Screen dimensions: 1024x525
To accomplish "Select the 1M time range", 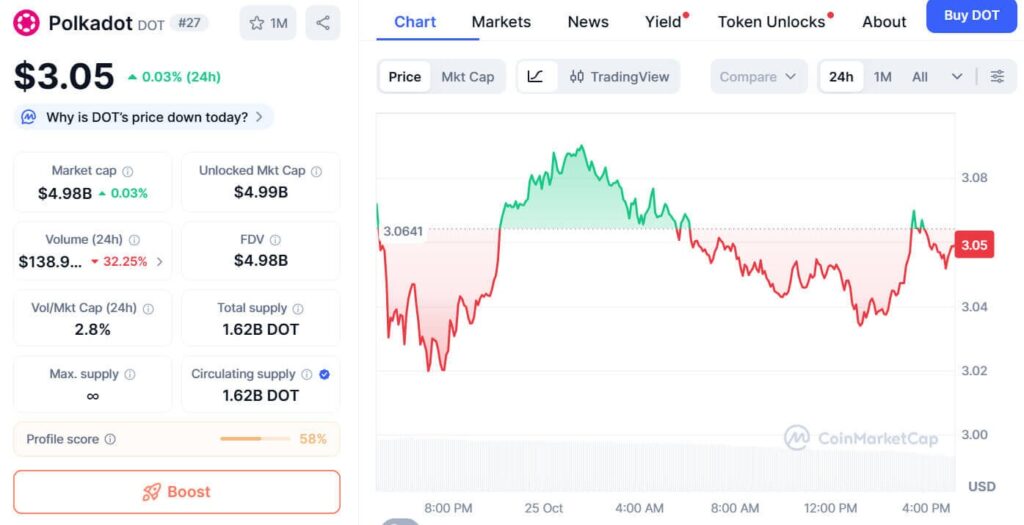I will [882, 77].
